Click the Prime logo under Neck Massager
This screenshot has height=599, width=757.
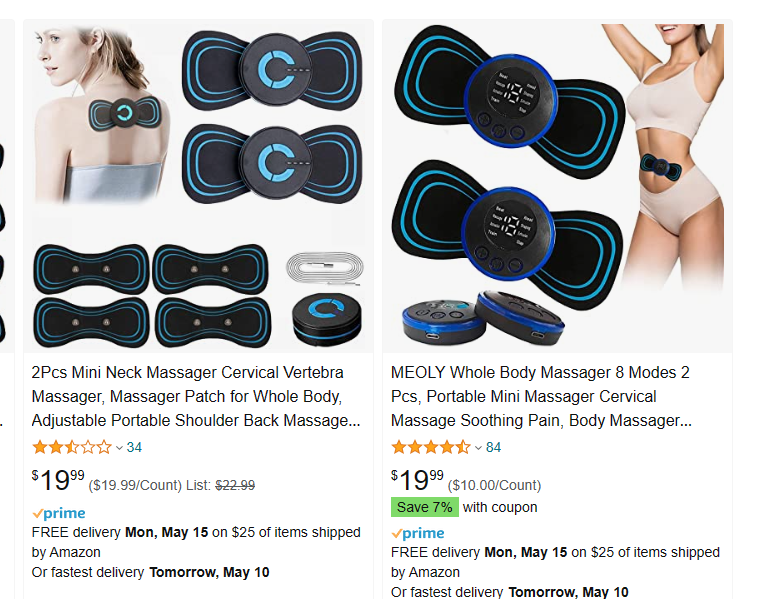click(x=59, y=513)
